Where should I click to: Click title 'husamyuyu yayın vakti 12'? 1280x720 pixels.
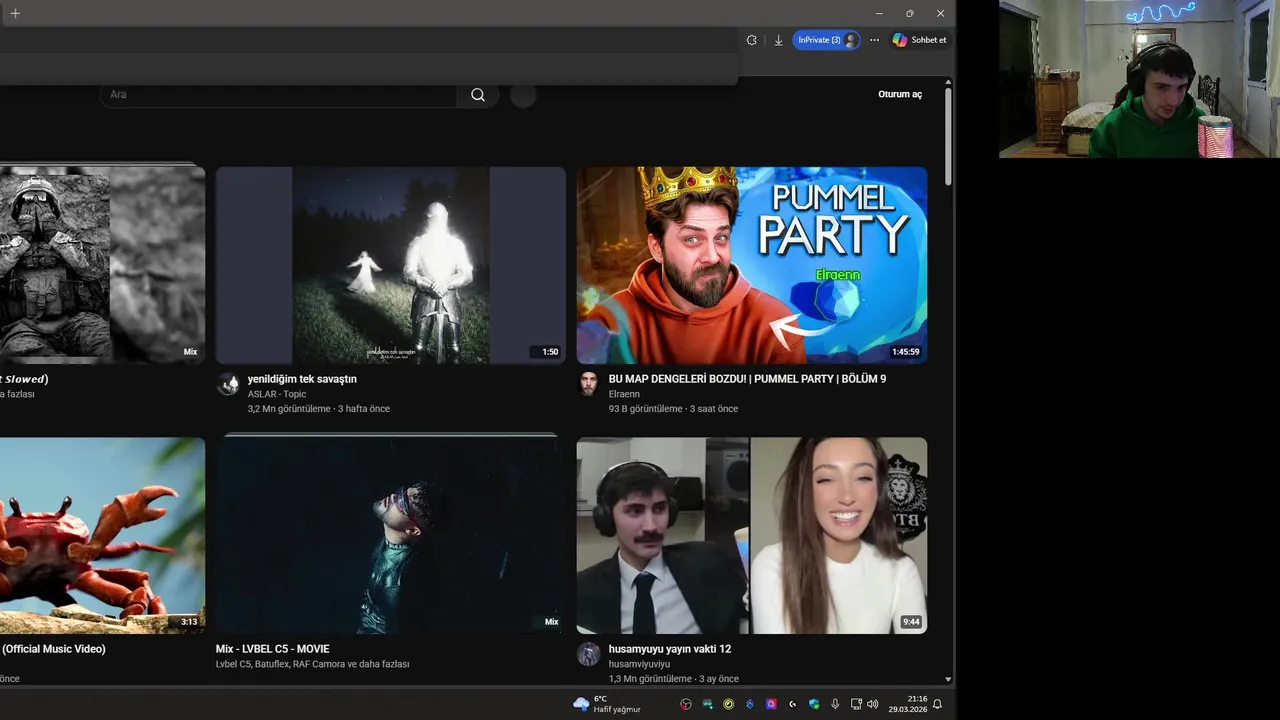[x=670, y=649]
